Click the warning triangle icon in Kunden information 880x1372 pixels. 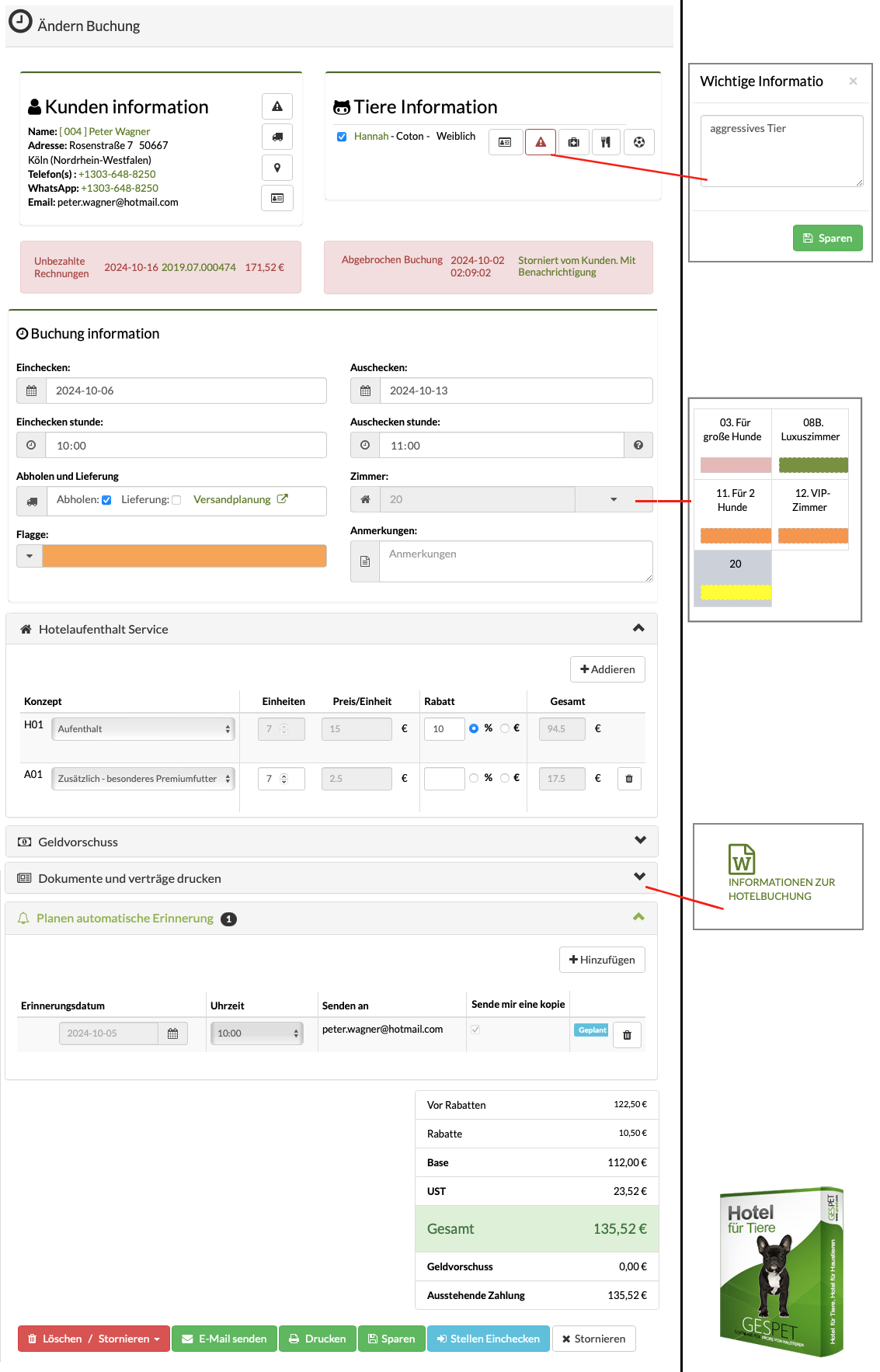tap(277, 106)
